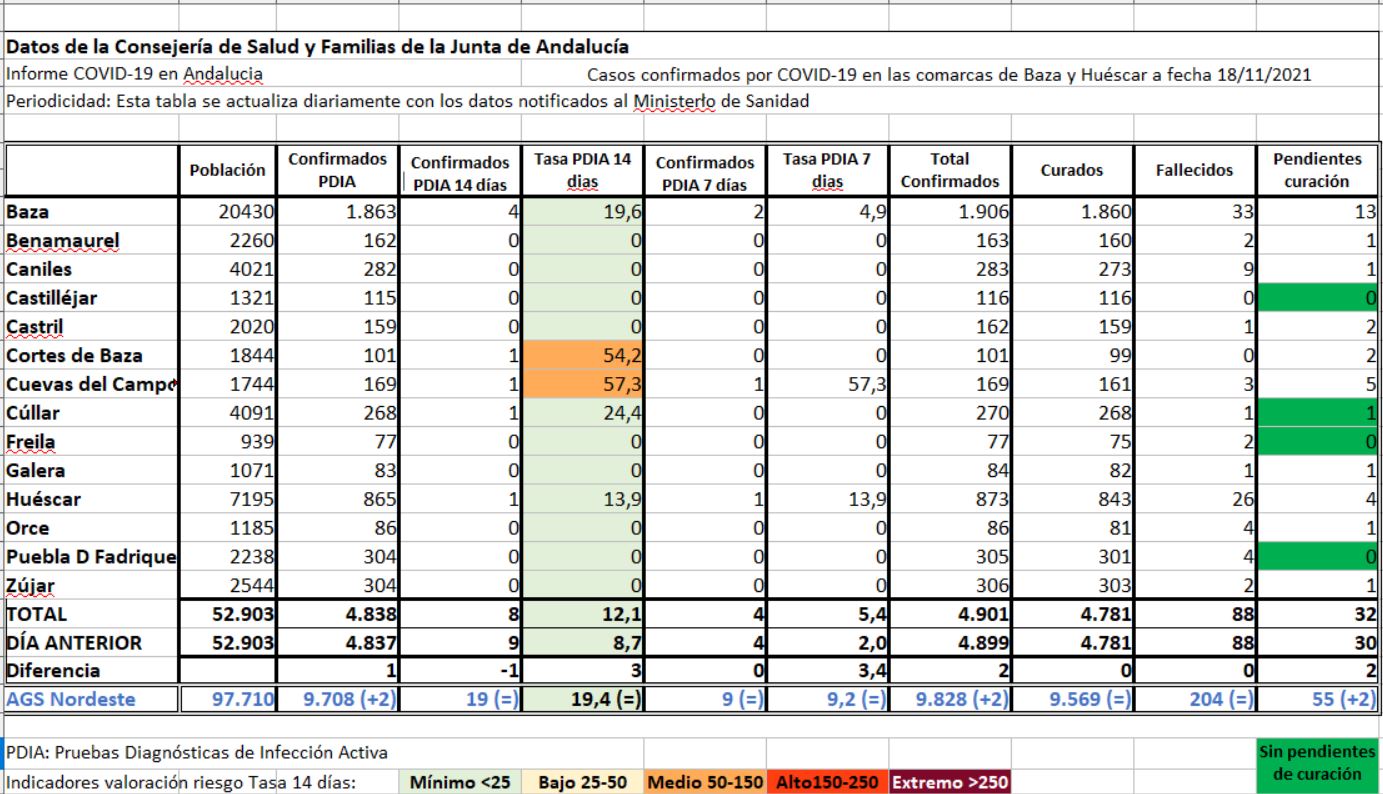The image size is (1383, 794).
Task: Select the TOTAL row label cell
Action: (91, 615)
